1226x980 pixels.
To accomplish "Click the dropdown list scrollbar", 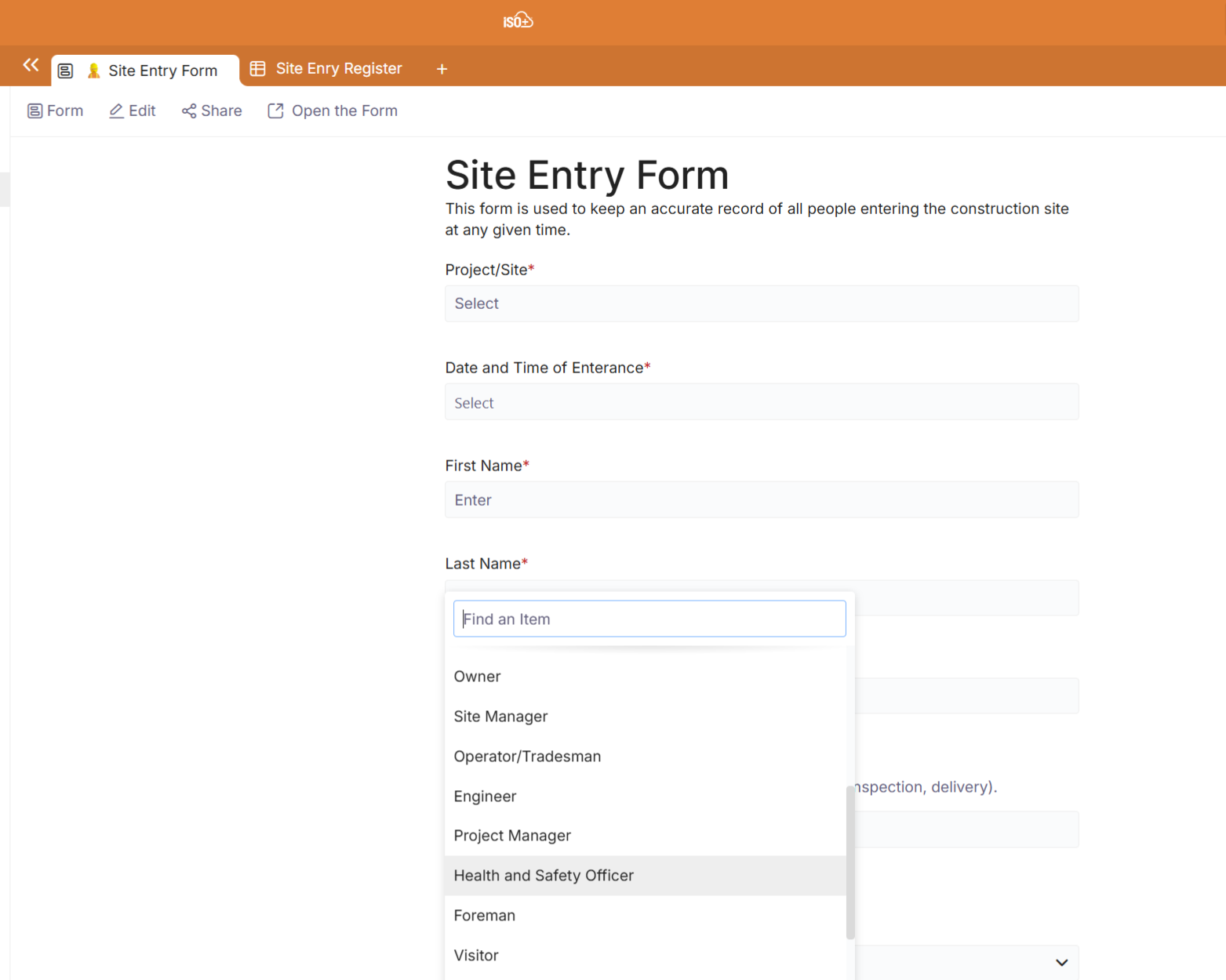I will (x=850, y=862).
